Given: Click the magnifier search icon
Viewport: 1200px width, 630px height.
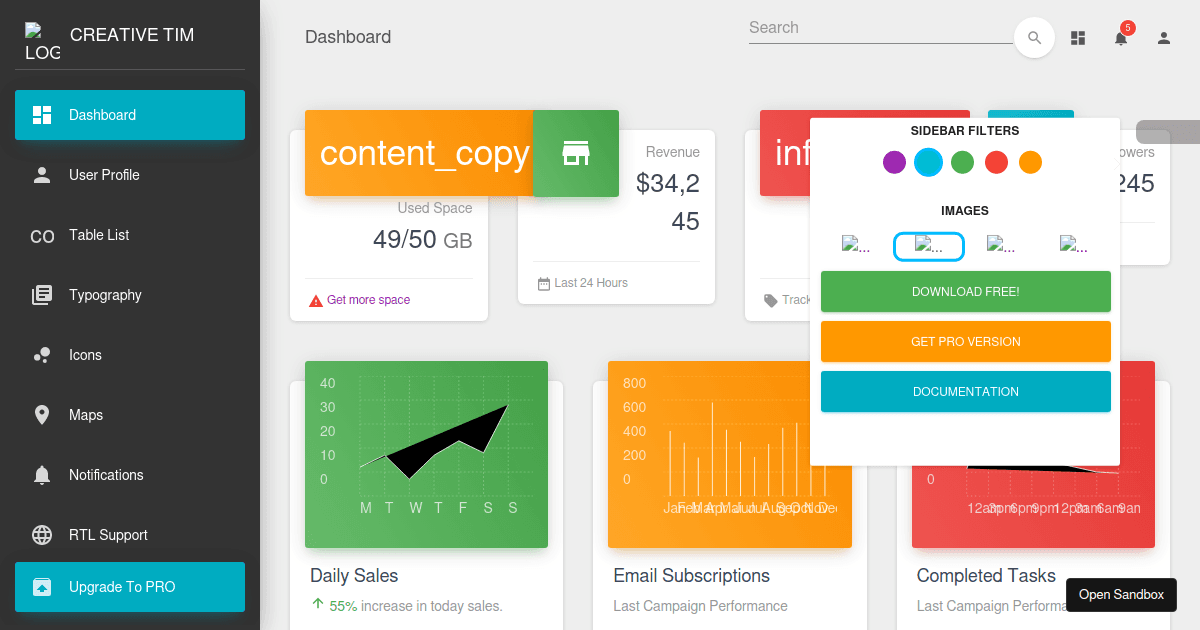Looking at the screenshot, I should point(1034,37).
